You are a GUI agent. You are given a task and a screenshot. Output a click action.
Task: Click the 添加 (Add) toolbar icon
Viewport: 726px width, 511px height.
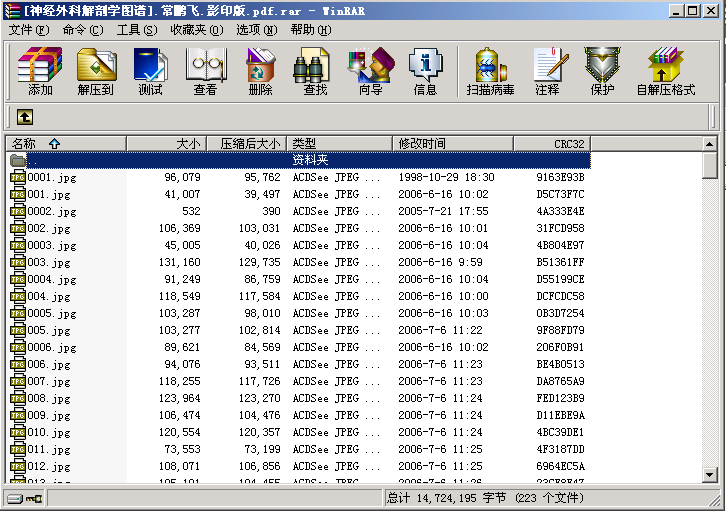tap(40, 71)
